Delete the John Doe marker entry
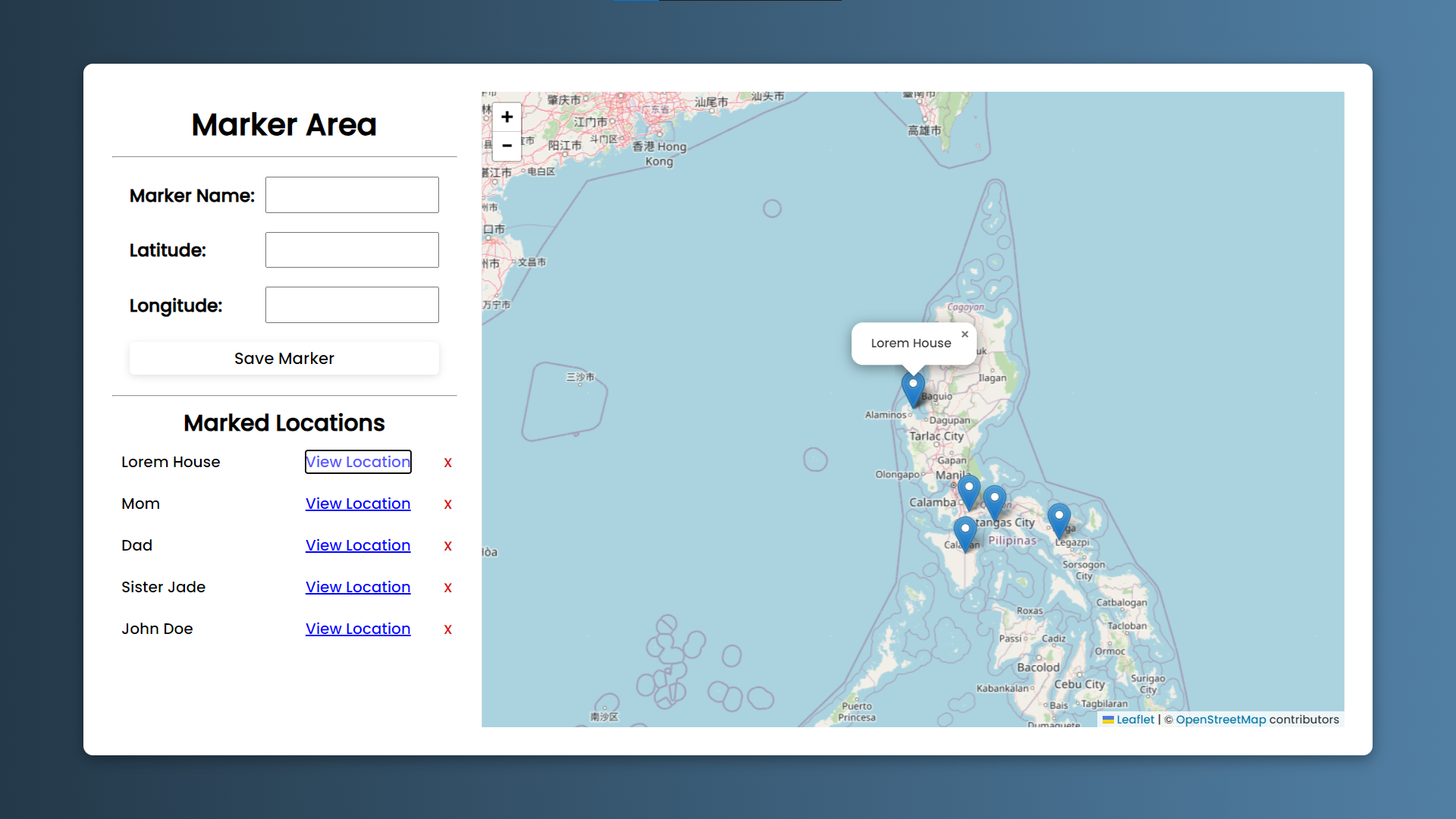 coord(448,629)
